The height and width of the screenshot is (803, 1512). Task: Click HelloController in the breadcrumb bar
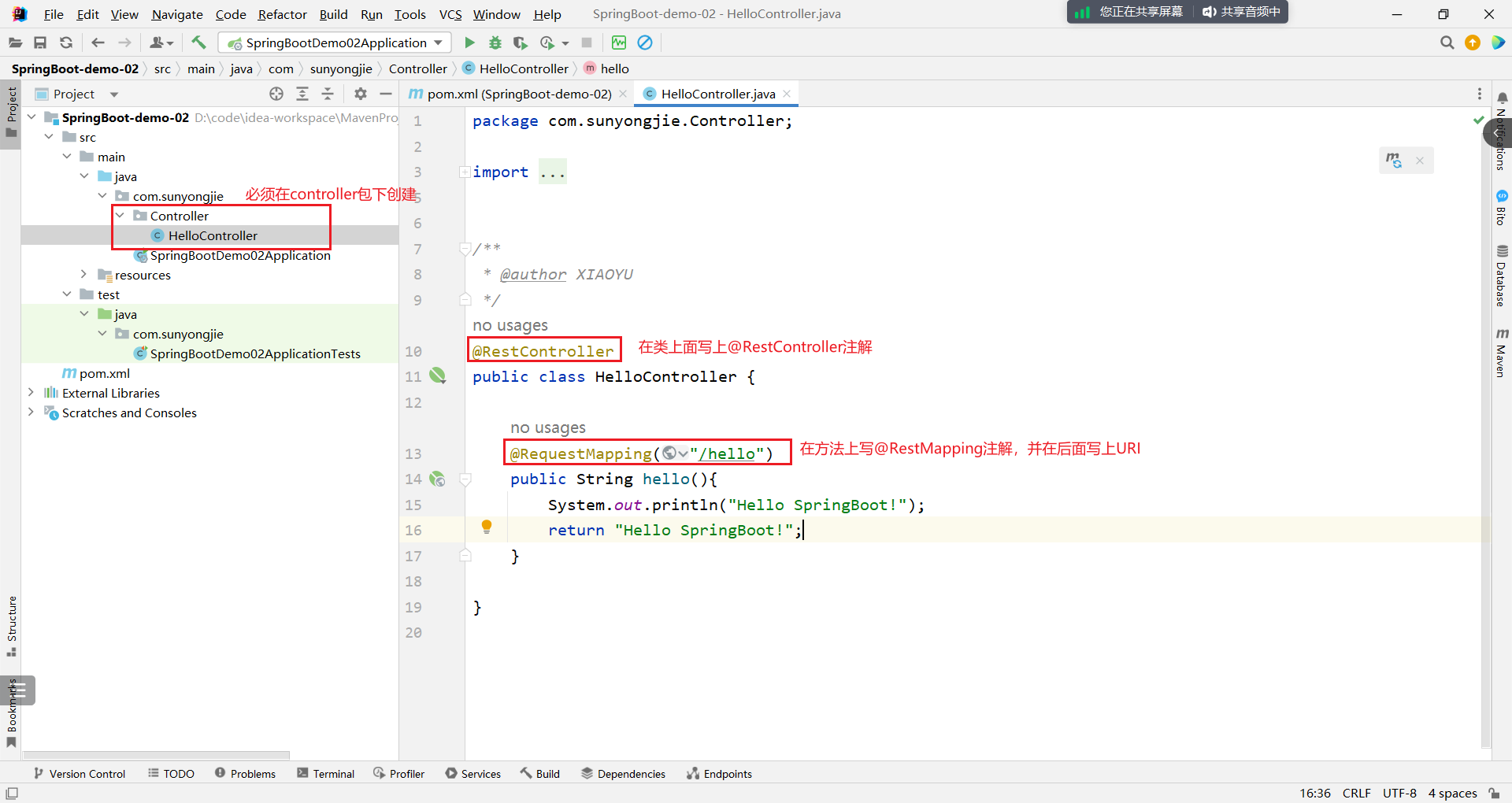pyautogui.click(x=516, y=68)
